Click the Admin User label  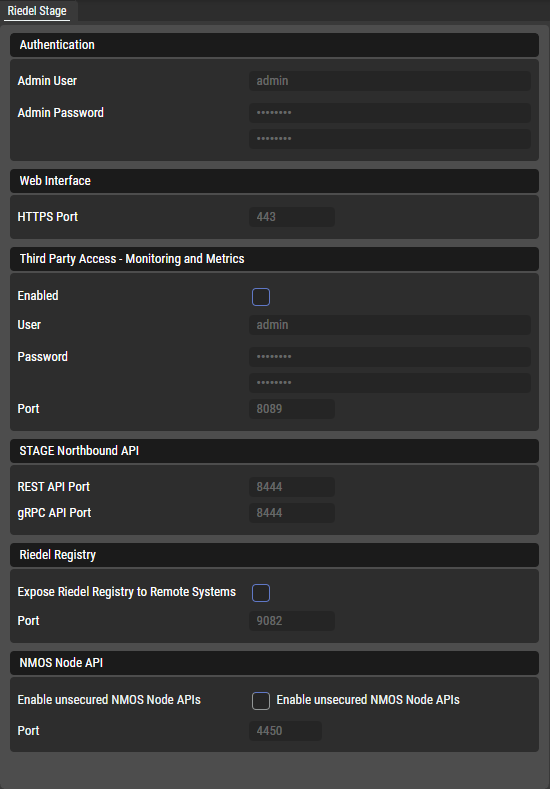(47, 81)
